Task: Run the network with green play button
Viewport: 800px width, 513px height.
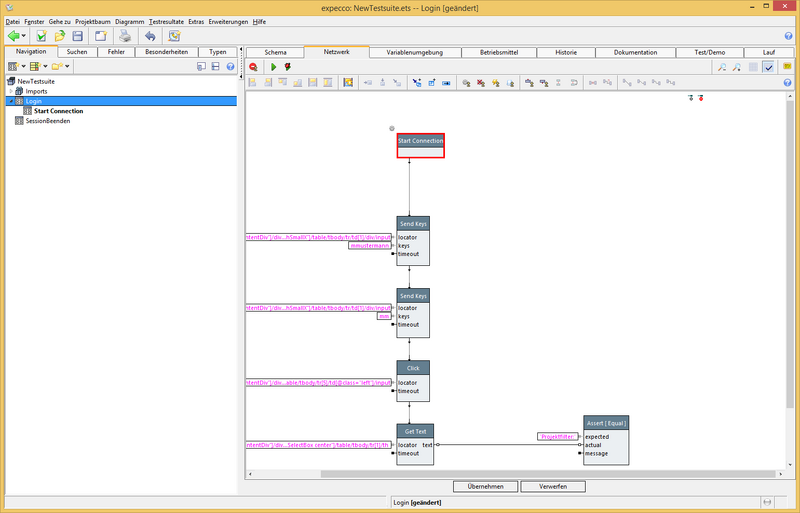Action: pyautogui.click(x=273, y=67)
